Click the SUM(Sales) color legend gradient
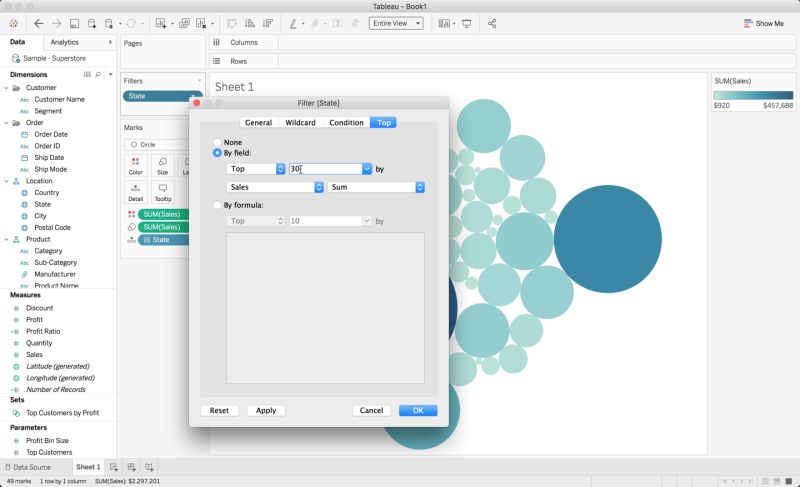Viewport: 800px width, 487px height. 753,95
